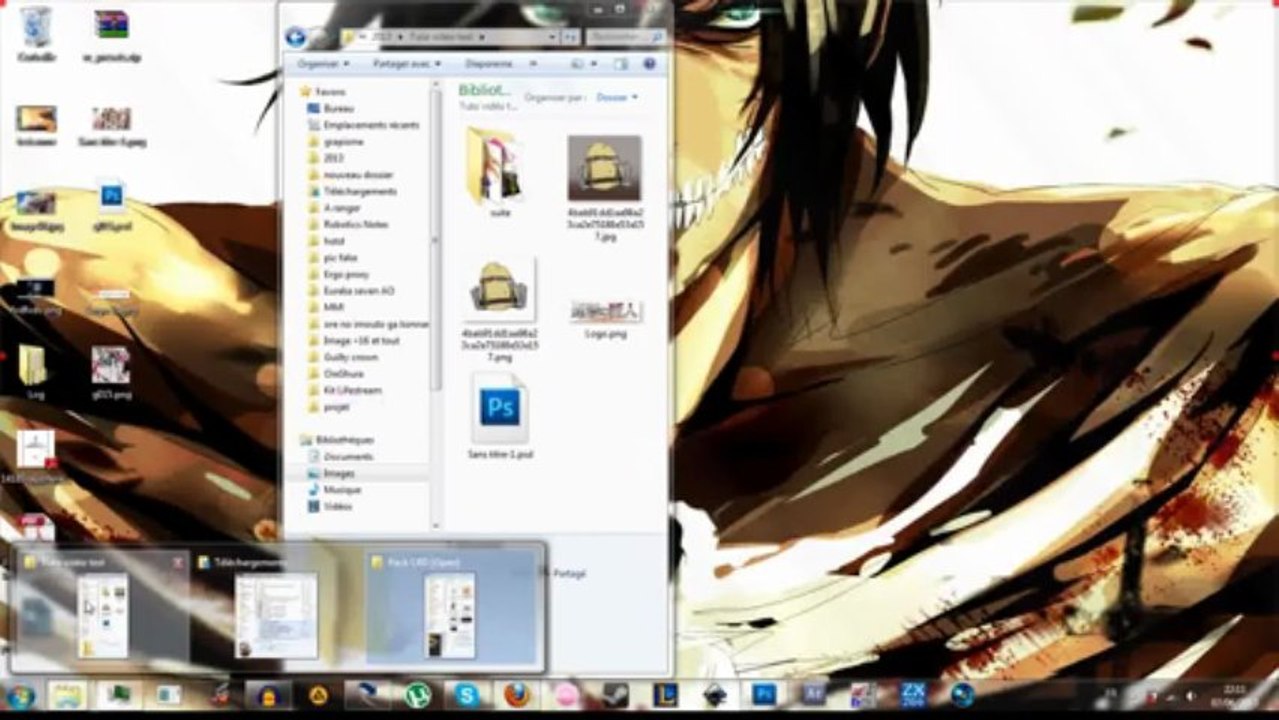Expand the address bar history dropdown
The image size is (1279, 720).
pyautogui.click(x=553, y=37)
